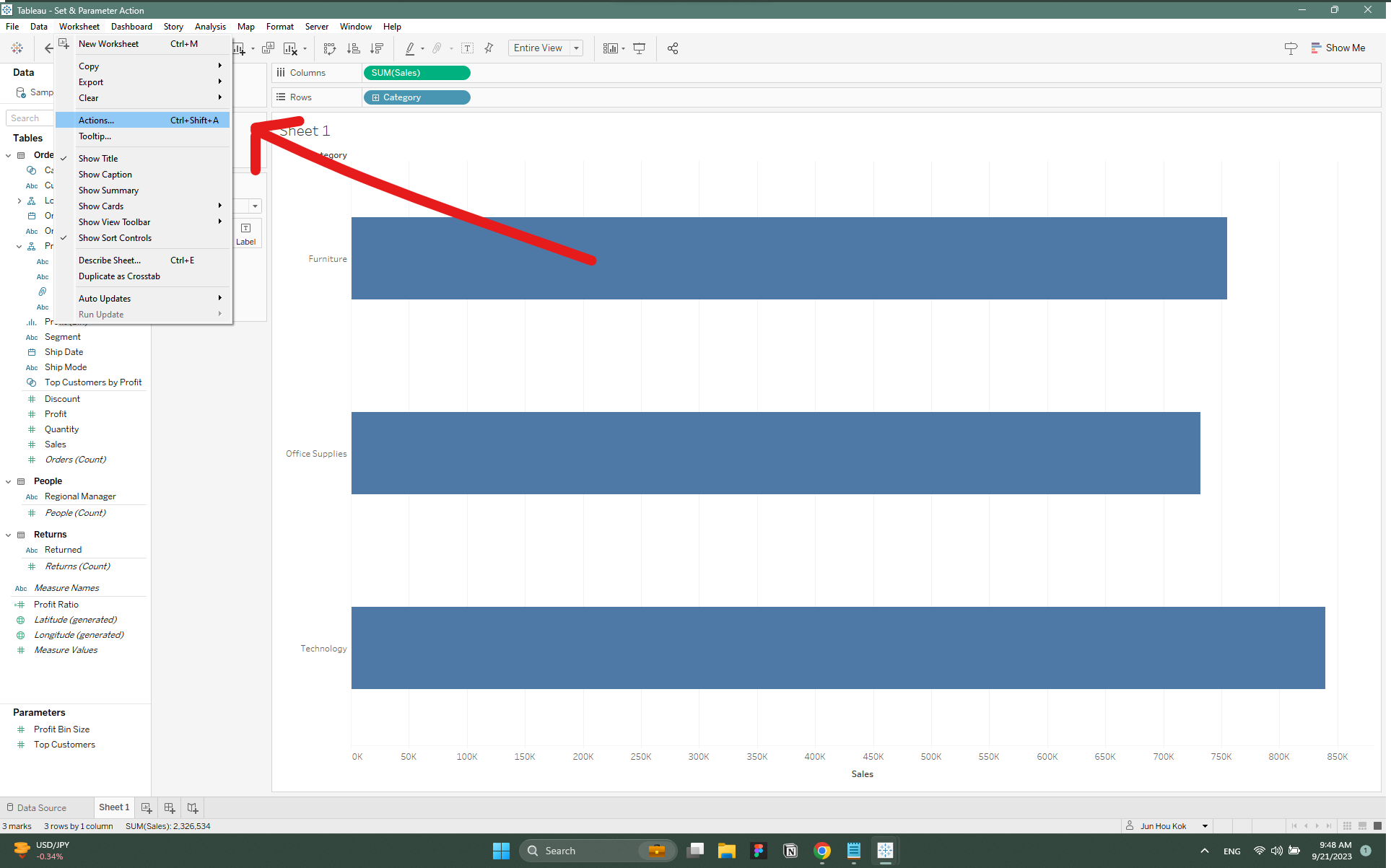Click the show/hide cards toolbar icon
Image resolution: width=1391 pixels, height=868 pixels.
click(x=611, y=48)
